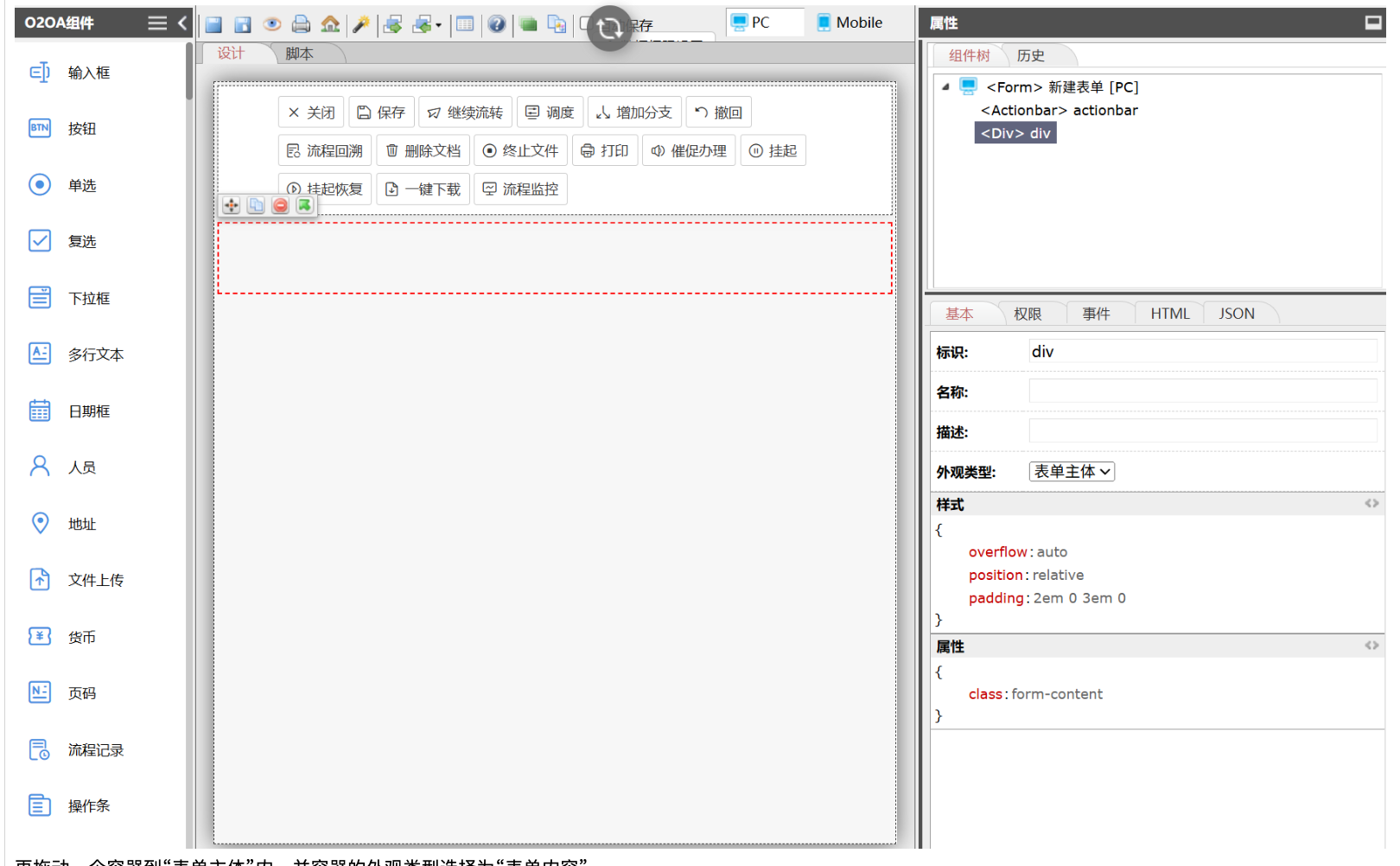Click the magic wand icon in toolbar
Image resolution: width=1400 pixels, height=866 pixels.
click(361, 24)
